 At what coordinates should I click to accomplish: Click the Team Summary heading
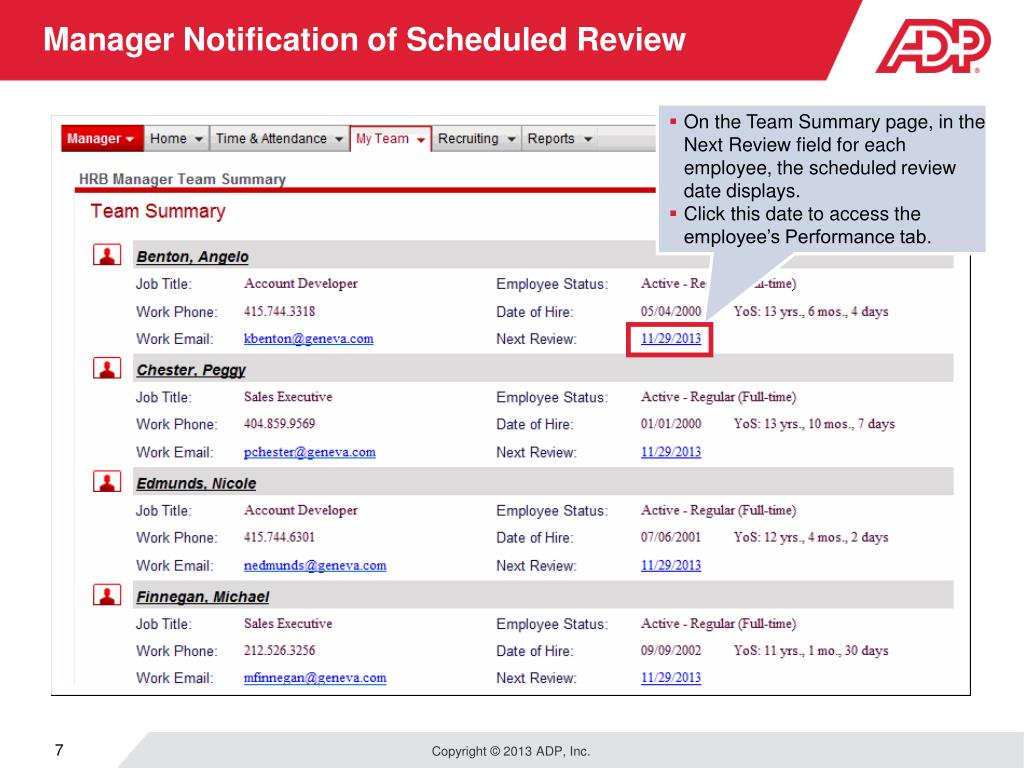[158, 212]
